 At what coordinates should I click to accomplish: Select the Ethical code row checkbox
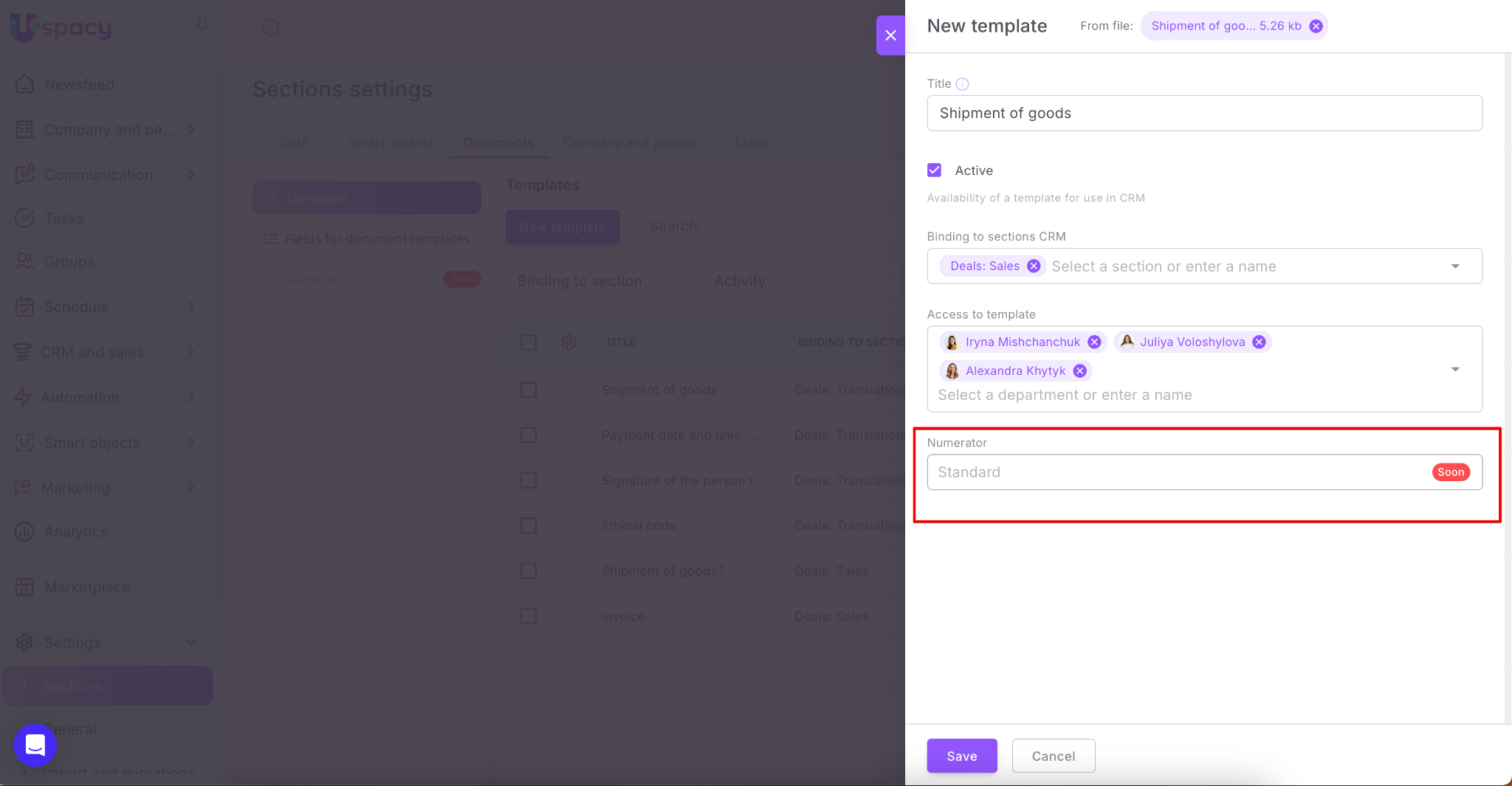528,525
